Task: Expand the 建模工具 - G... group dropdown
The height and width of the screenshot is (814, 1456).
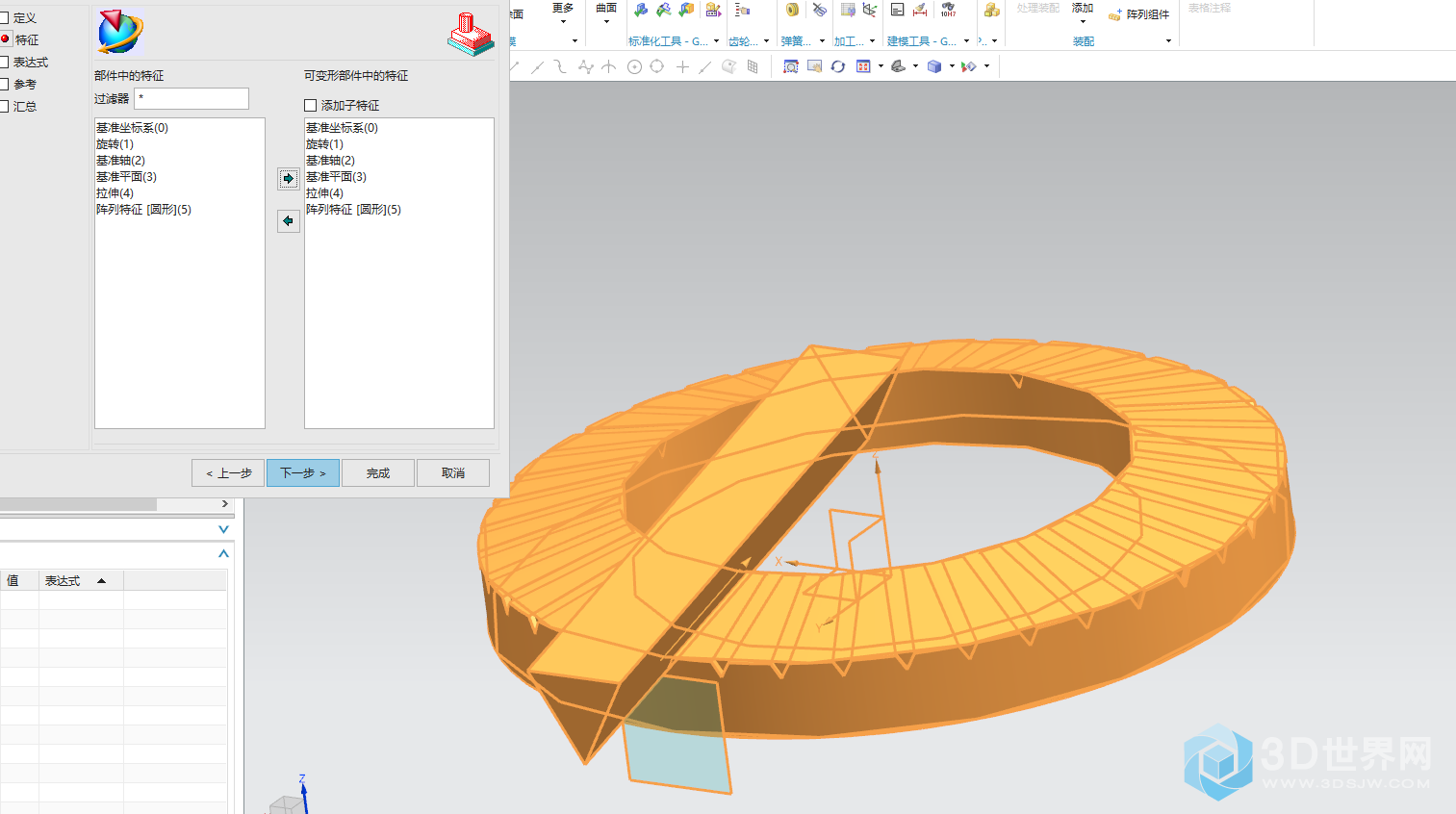Action: pyautogui.click(x=966, y=41)
